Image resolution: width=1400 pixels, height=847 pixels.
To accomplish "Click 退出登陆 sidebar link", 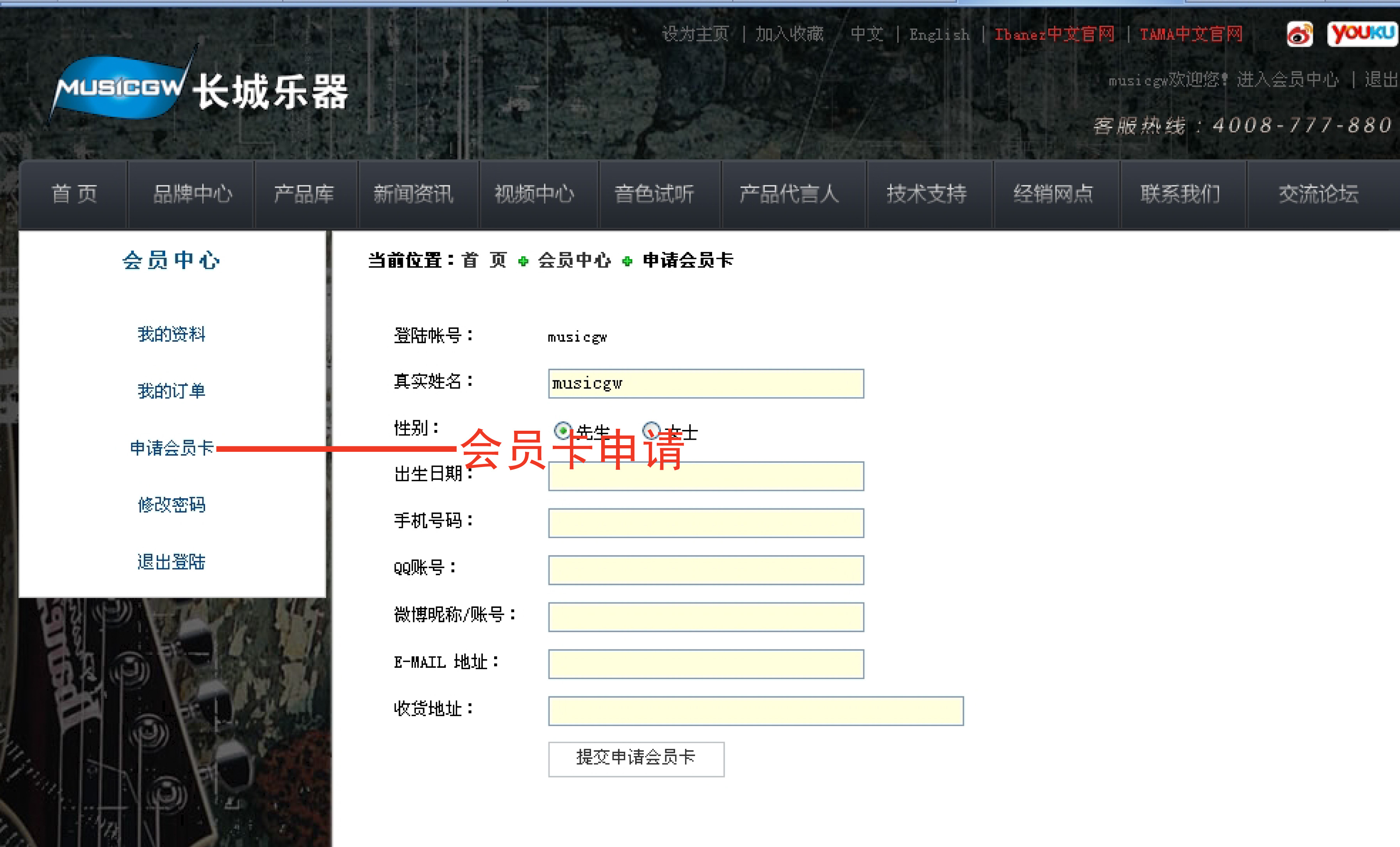I will click(171, 562).
